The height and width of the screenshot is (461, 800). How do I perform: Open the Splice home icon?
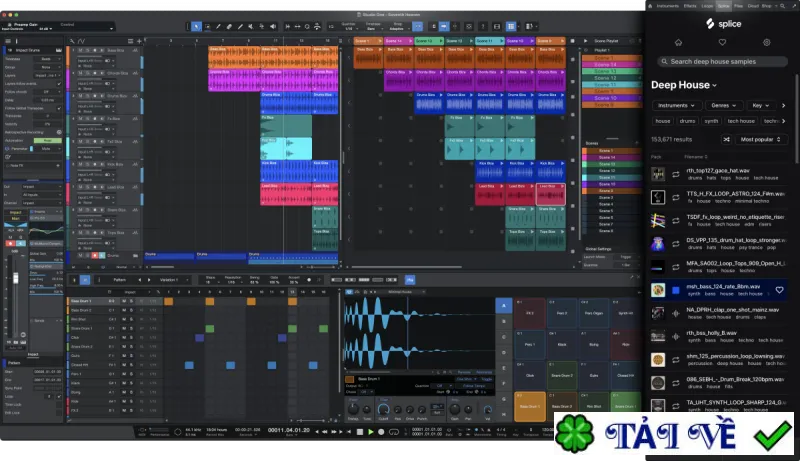click(x=678, y=43)
